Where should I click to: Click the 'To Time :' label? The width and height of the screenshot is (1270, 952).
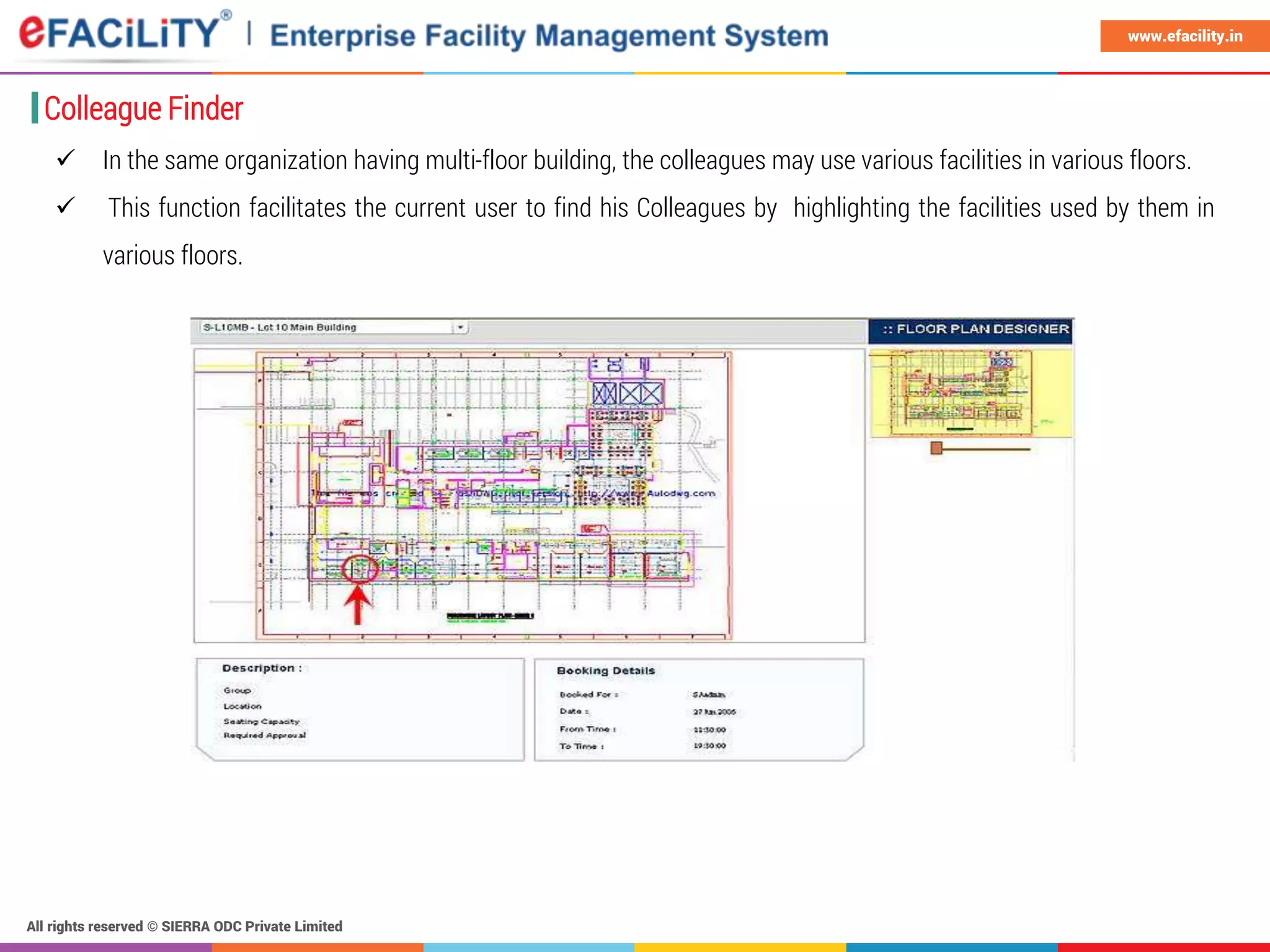[x=582, y=747]
